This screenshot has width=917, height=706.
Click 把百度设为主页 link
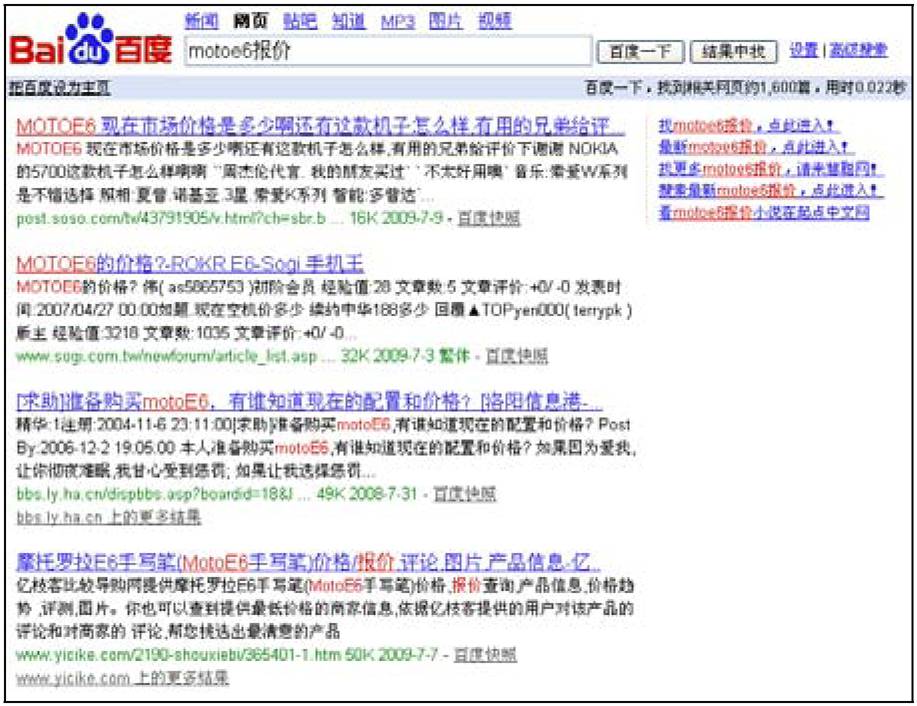coord(60,88)
